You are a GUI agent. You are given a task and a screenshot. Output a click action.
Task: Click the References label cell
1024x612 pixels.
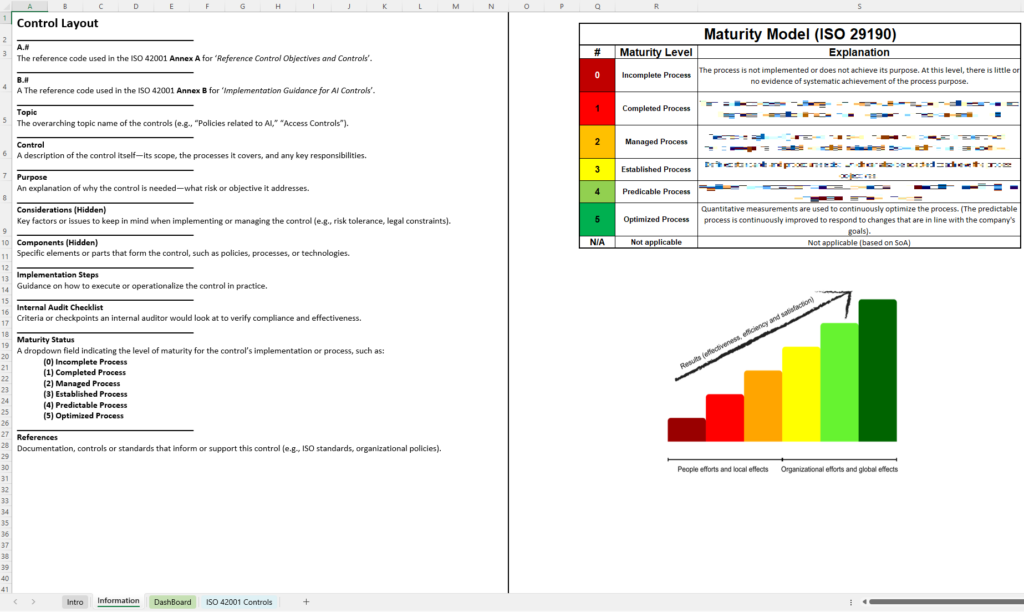[x=37, y=437]
